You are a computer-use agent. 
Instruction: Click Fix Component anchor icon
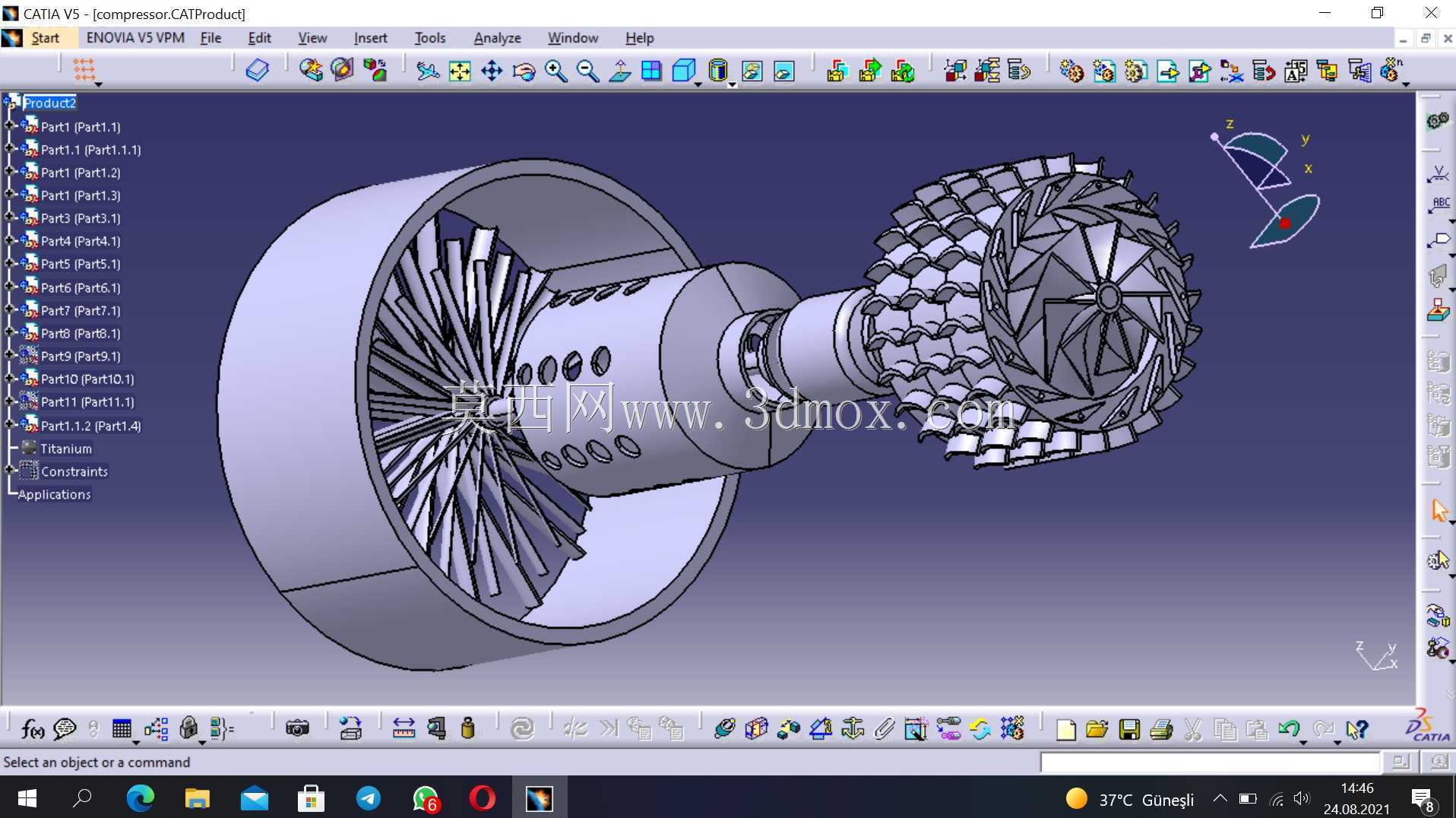(853, 729)
